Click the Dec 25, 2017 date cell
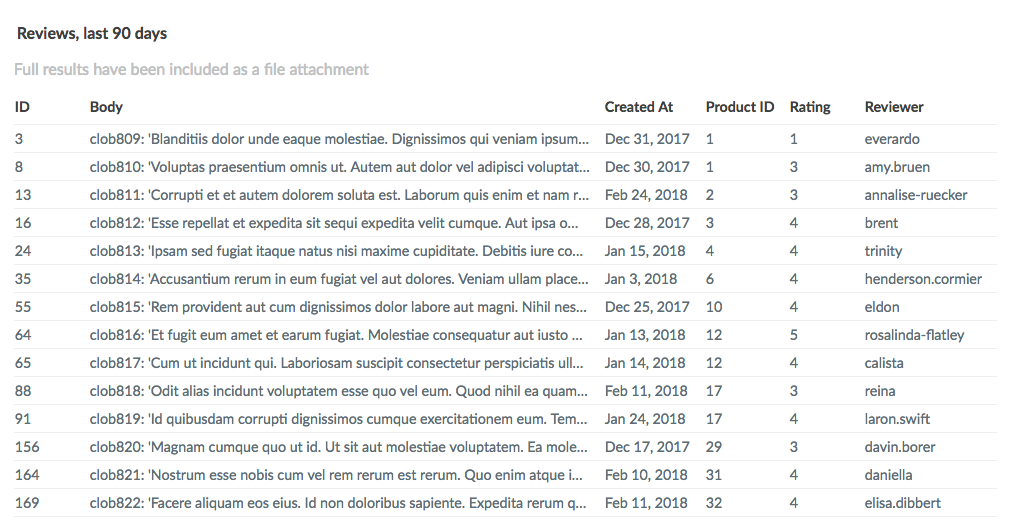Image resolution: width=1009 pixels, height=520 pixels. [647, 307]
